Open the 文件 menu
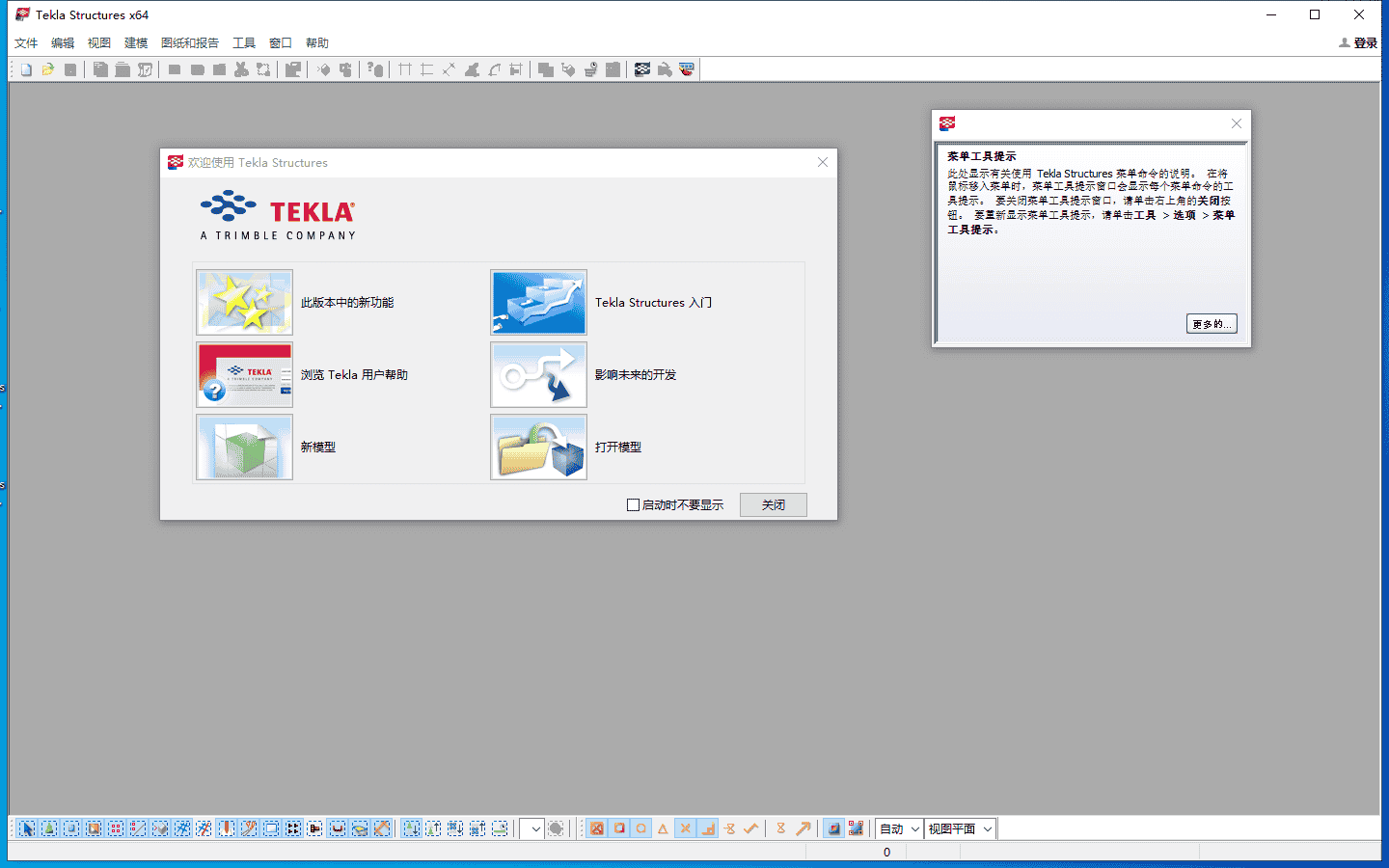Screen dimensions: 1389x868 point(26,42)
